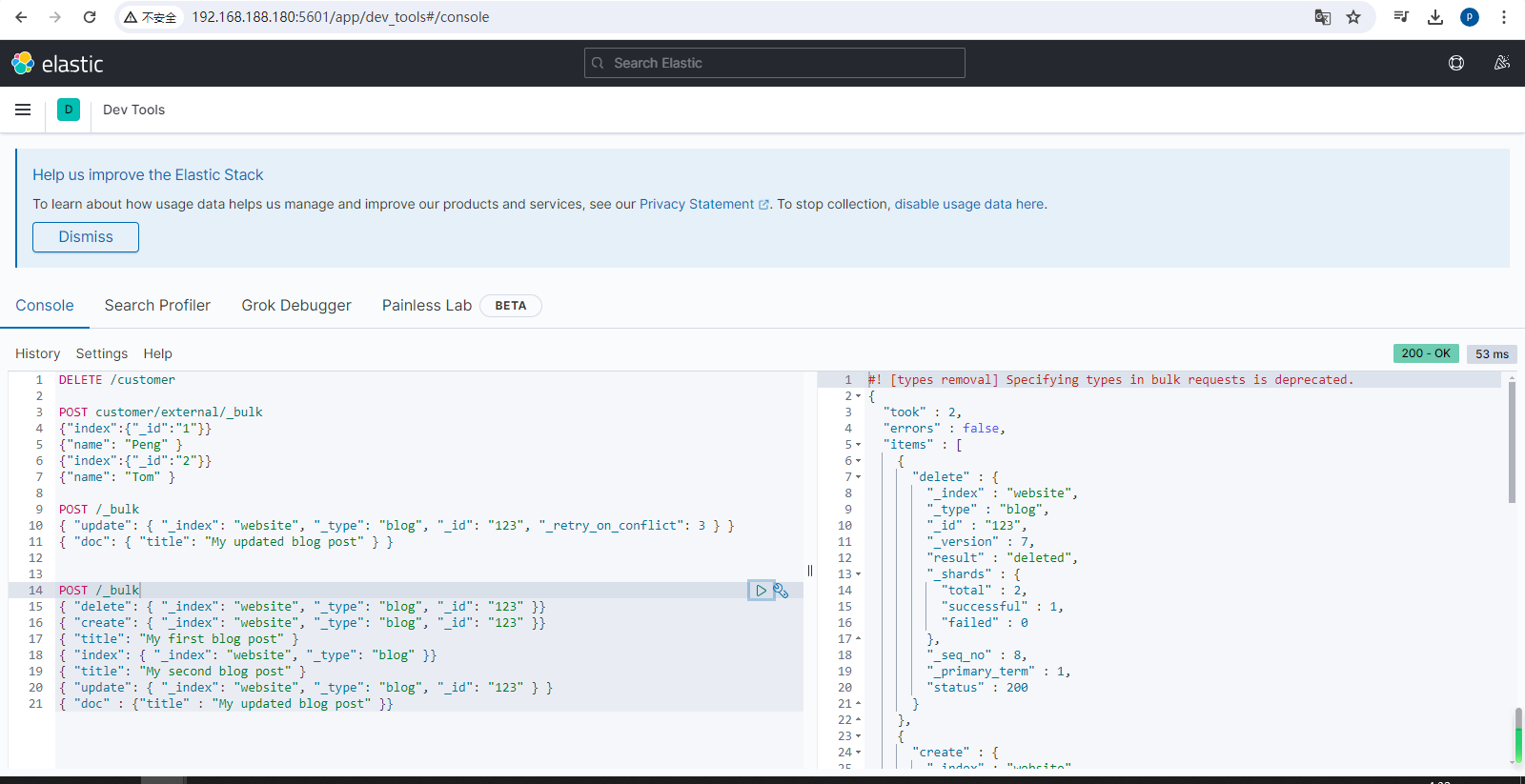Collapse the items array fold on line 5
This screenshot has height=784, width=1525.
pos(858,445)
